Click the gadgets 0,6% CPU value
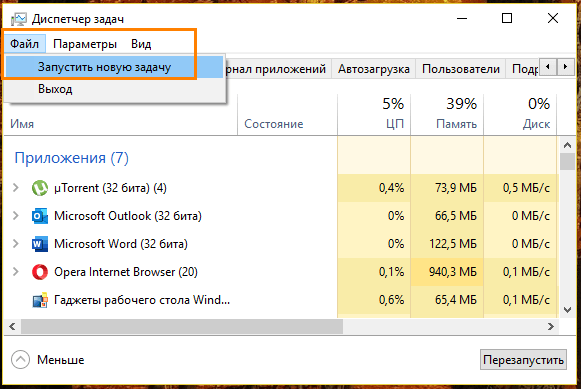 click(391, 300)
